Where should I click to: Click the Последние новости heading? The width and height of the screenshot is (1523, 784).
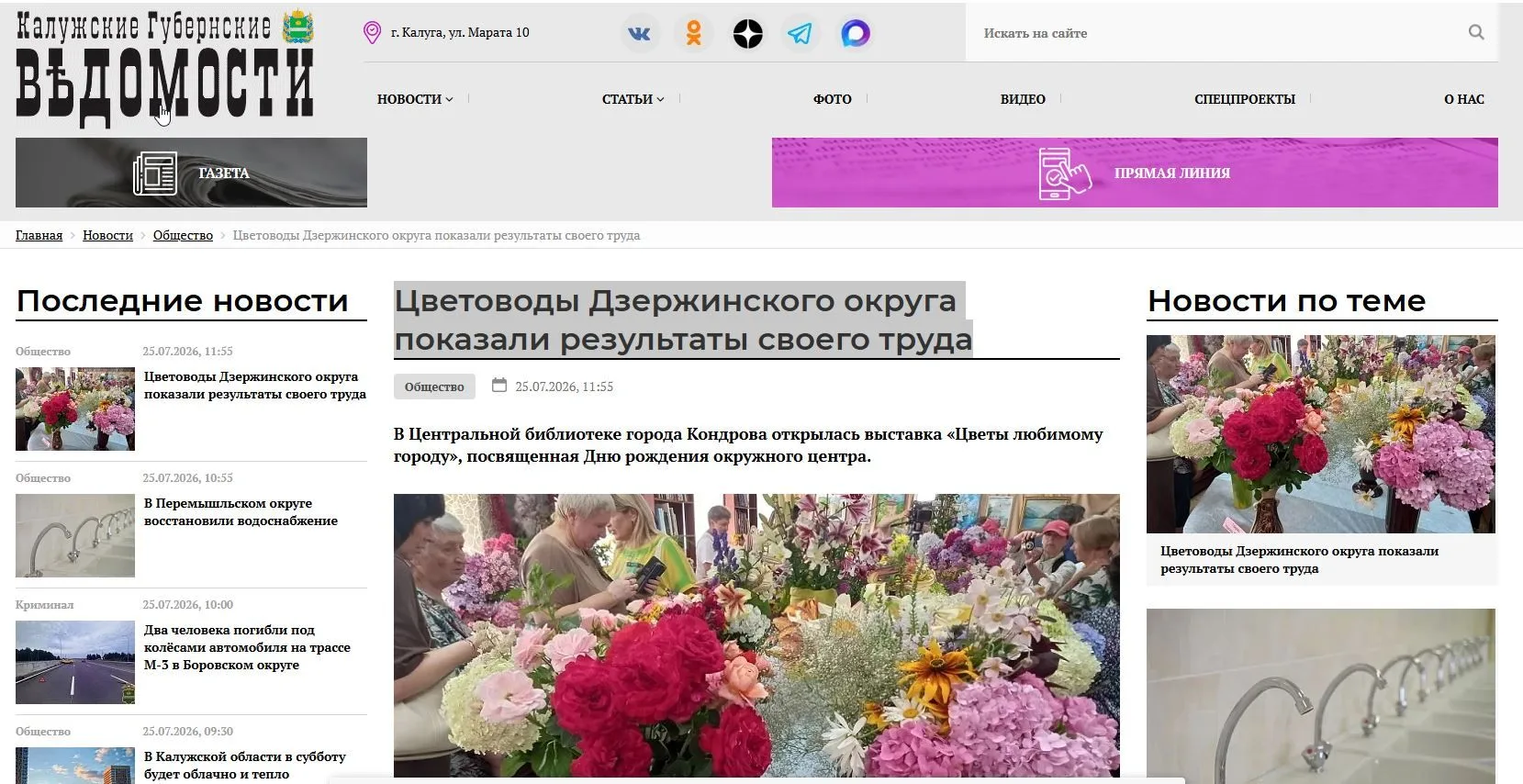coord(182,300)
